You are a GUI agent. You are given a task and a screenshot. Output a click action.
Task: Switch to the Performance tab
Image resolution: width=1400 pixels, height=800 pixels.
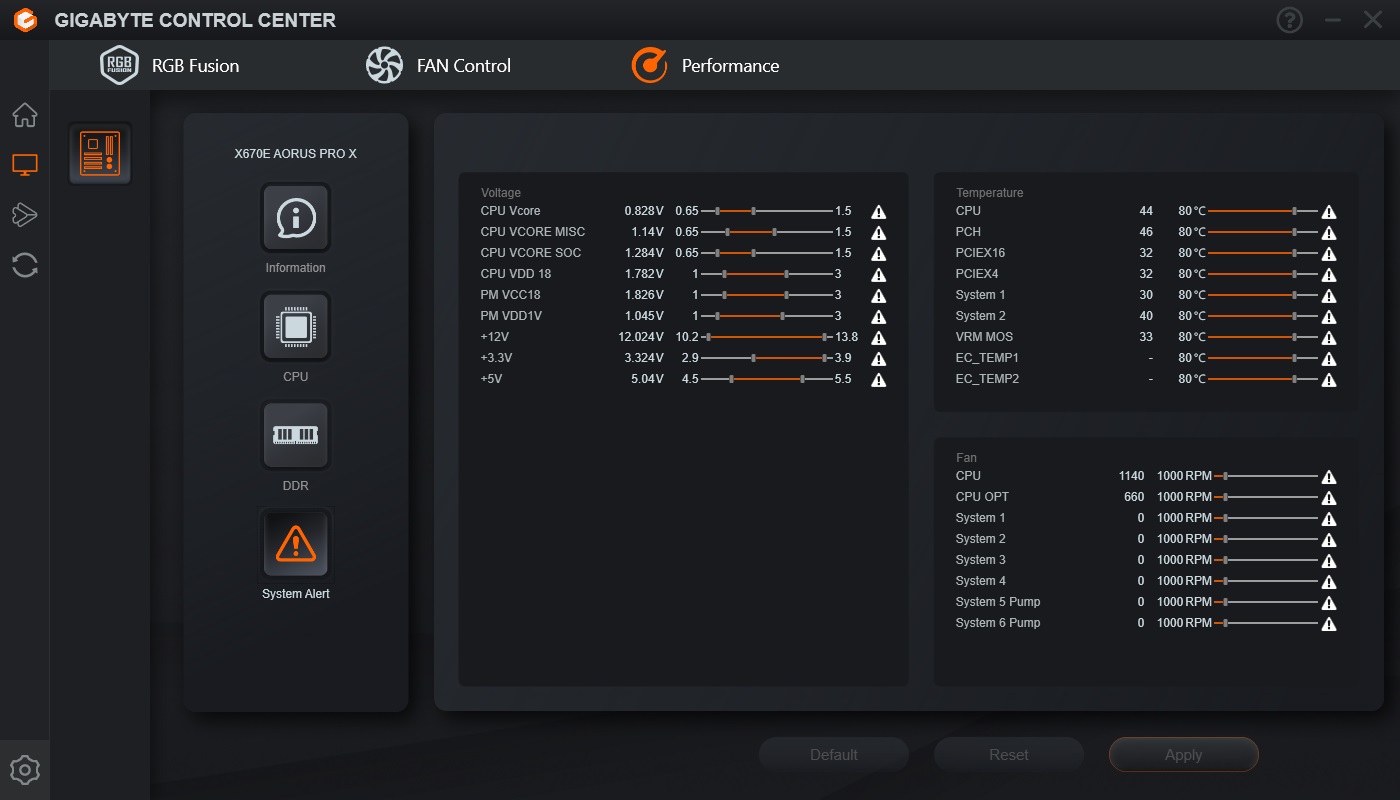tap(705, 66)
